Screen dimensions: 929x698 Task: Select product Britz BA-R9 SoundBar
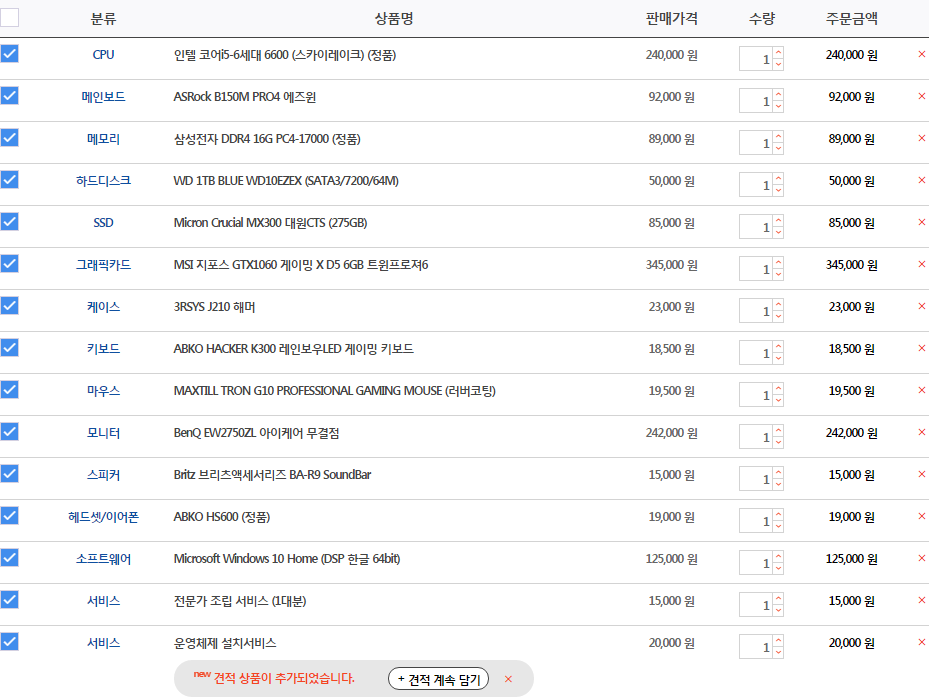[x=272, y=475]
